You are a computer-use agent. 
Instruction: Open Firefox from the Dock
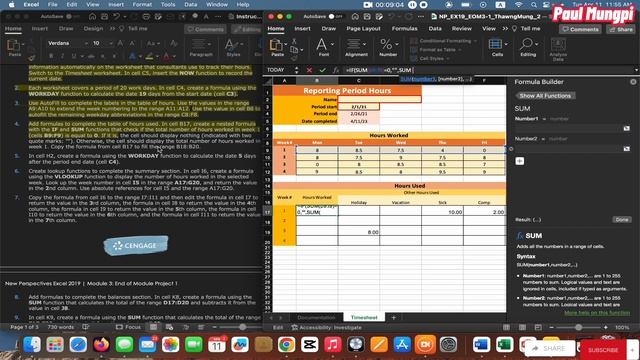click(101, 345)
